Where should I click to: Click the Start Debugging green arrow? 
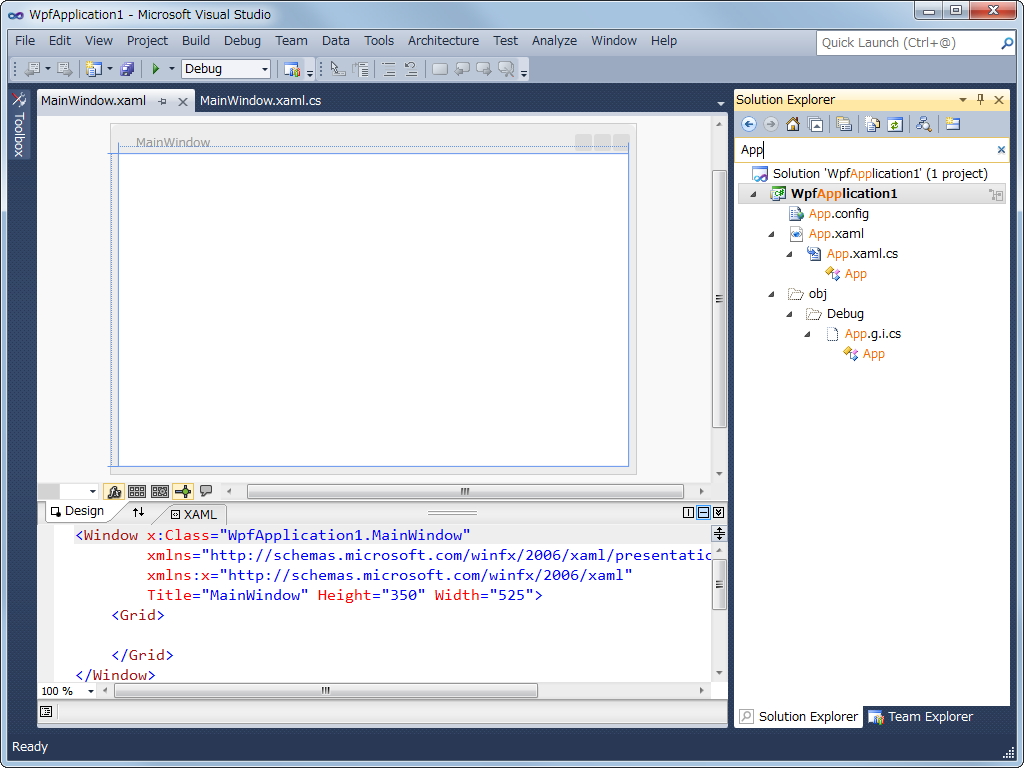click(x=155, y=69)
